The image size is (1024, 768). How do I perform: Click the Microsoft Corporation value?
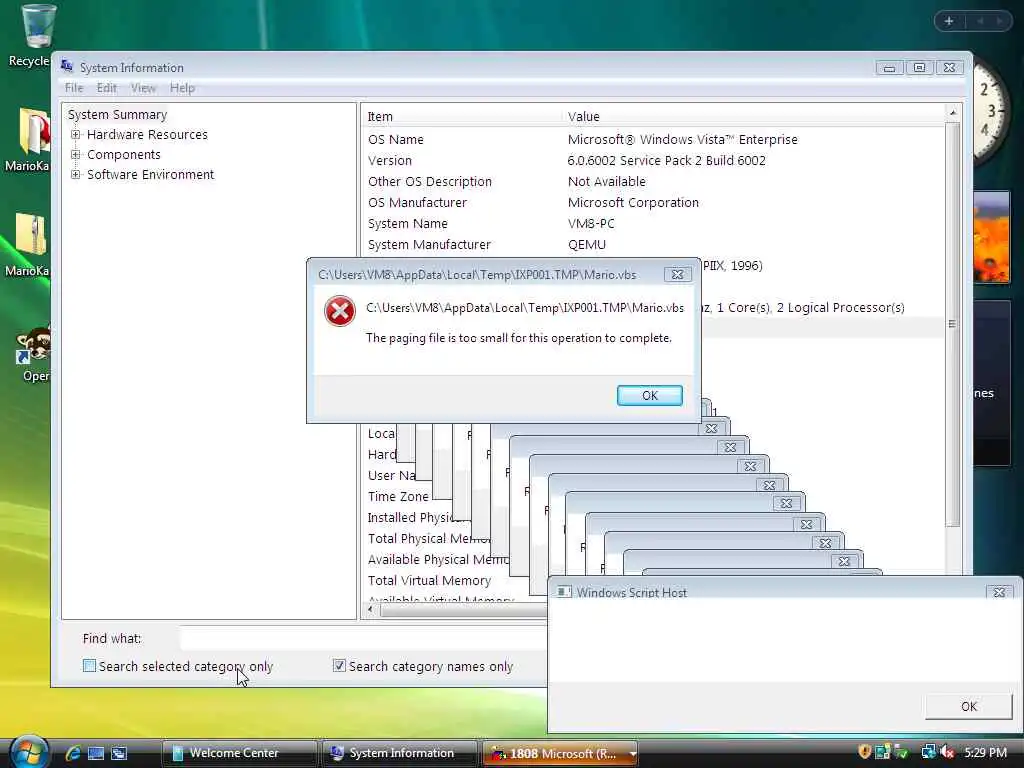tap(633, 202)
